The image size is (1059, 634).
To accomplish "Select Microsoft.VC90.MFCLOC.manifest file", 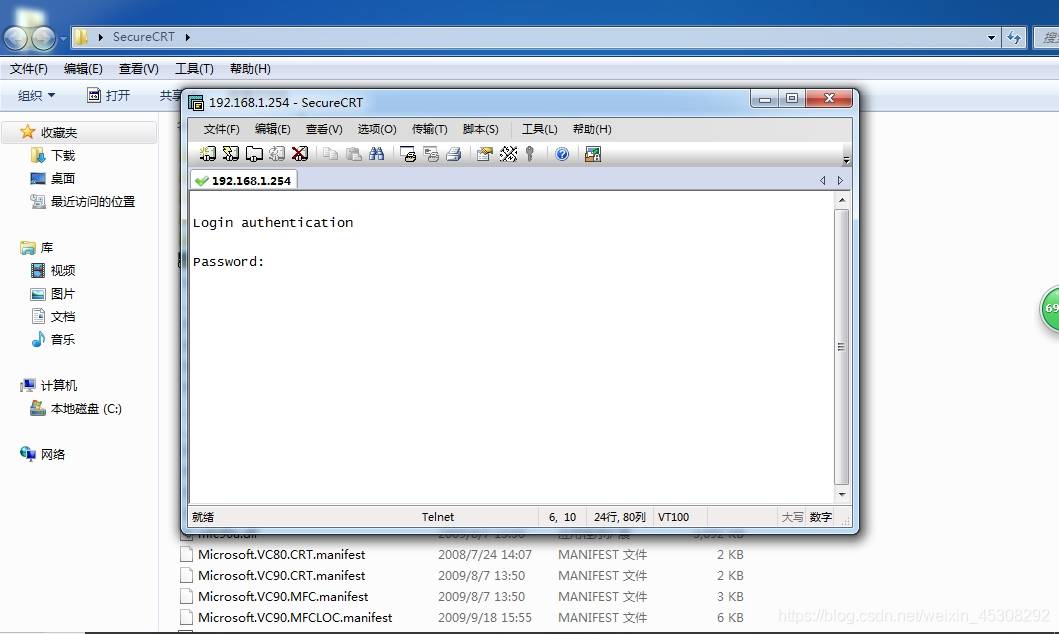I will (x=294, y=618).
